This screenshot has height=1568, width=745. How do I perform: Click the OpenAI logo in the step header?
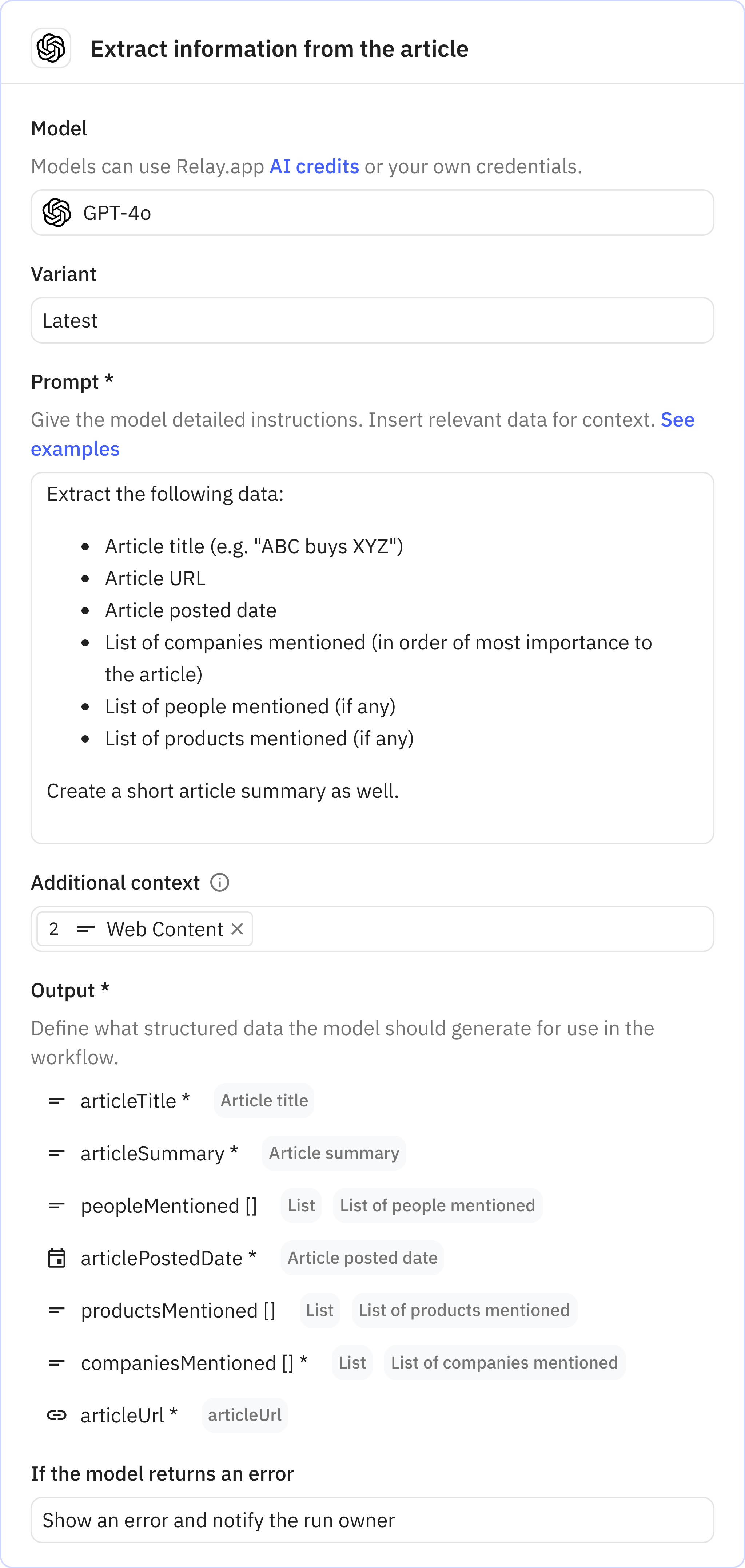[x=51, y=49]
